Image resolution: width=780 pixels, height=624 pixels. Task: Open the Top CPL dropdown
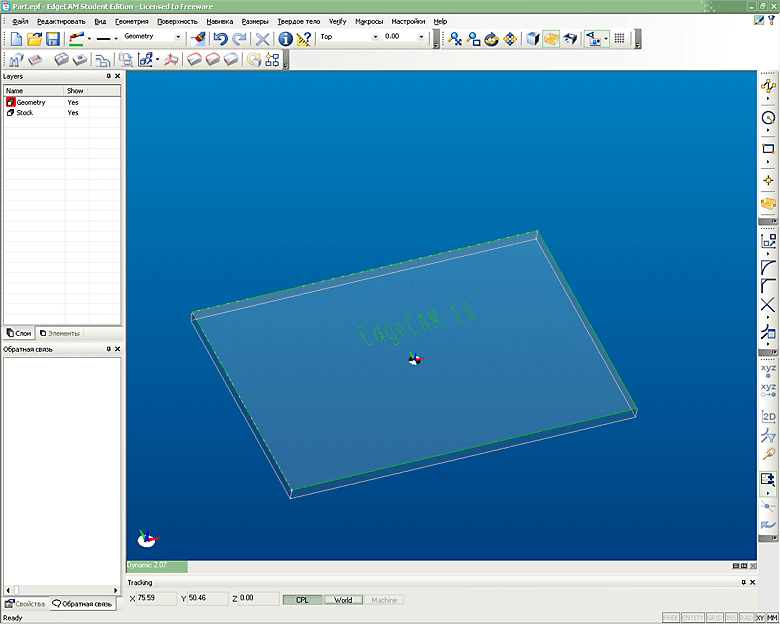375,37
